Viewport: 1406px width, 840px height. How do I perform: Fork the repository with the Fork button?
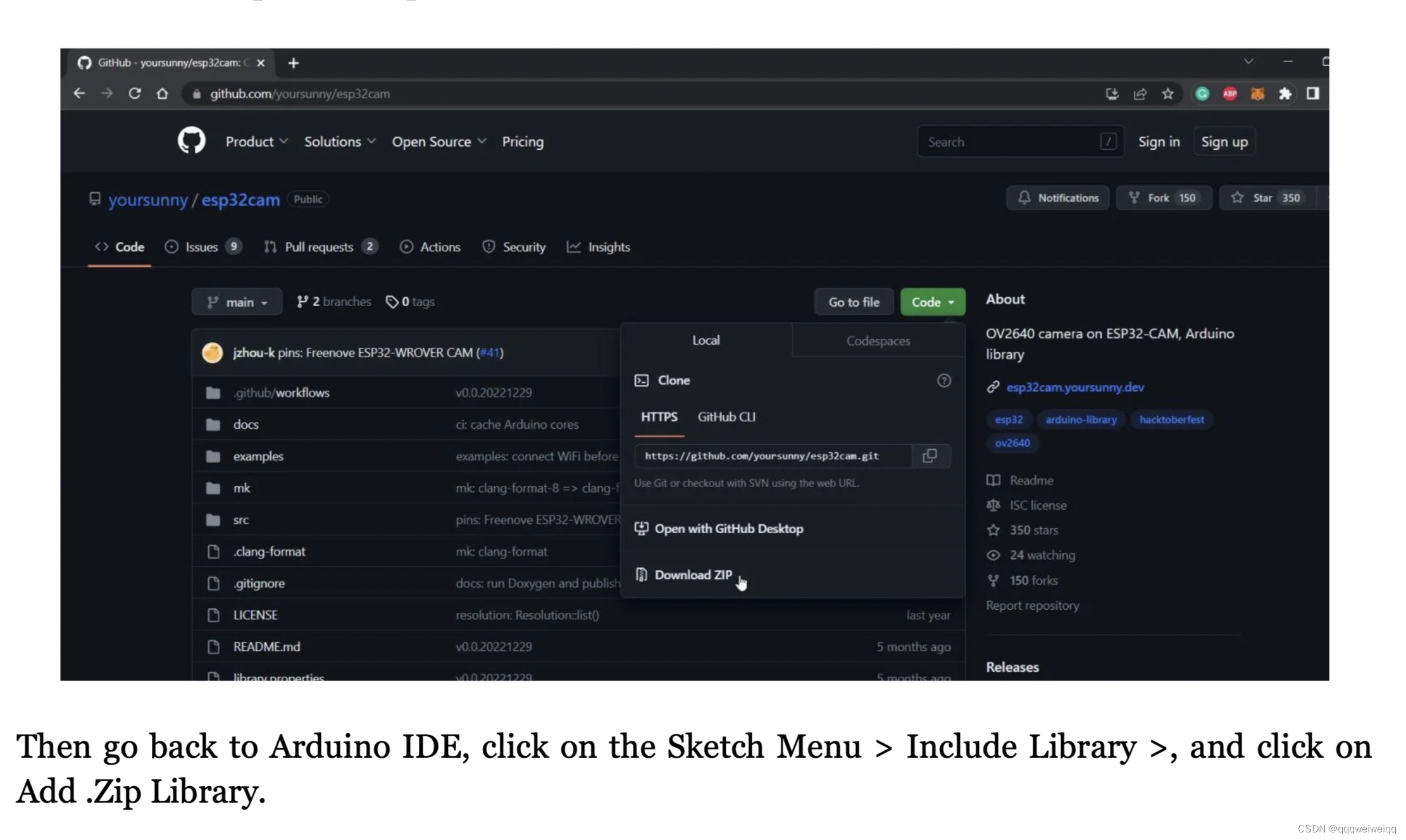click(x=1164, y=198)
